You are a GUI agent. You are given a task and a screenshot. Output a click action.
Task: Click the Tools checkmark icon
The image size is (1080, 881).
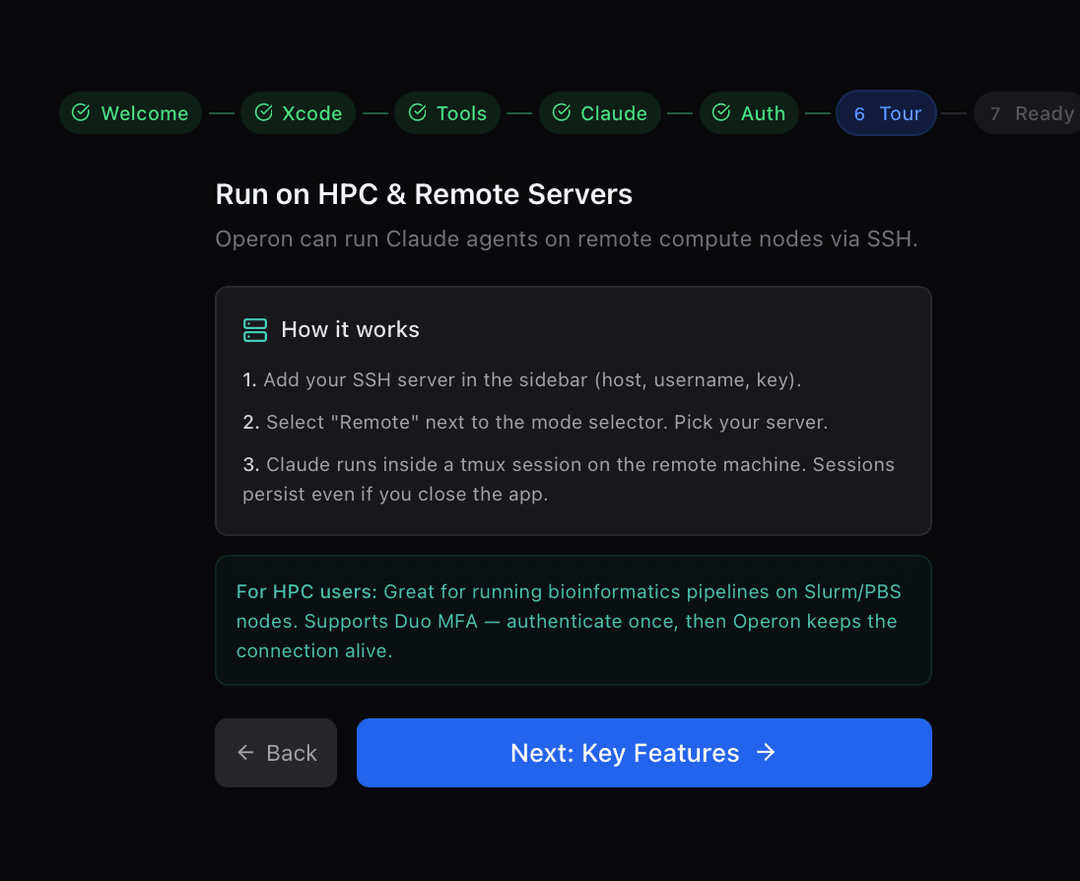(x=417, y=112)
